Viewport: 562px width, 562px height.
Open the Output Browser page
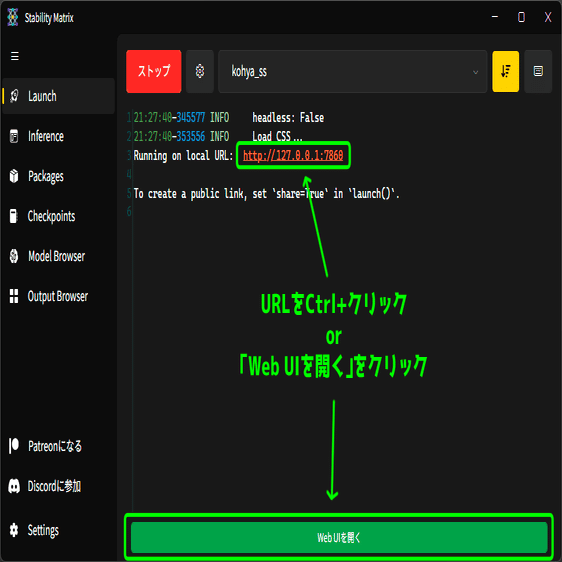[x=58, y=296]
